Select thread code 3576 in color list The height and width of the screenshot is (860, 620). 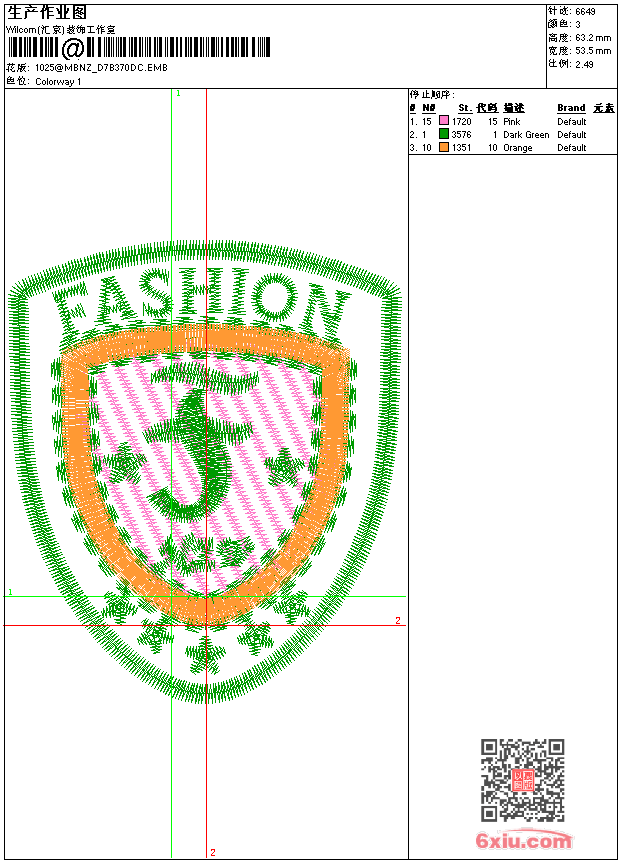coord(461,134)
